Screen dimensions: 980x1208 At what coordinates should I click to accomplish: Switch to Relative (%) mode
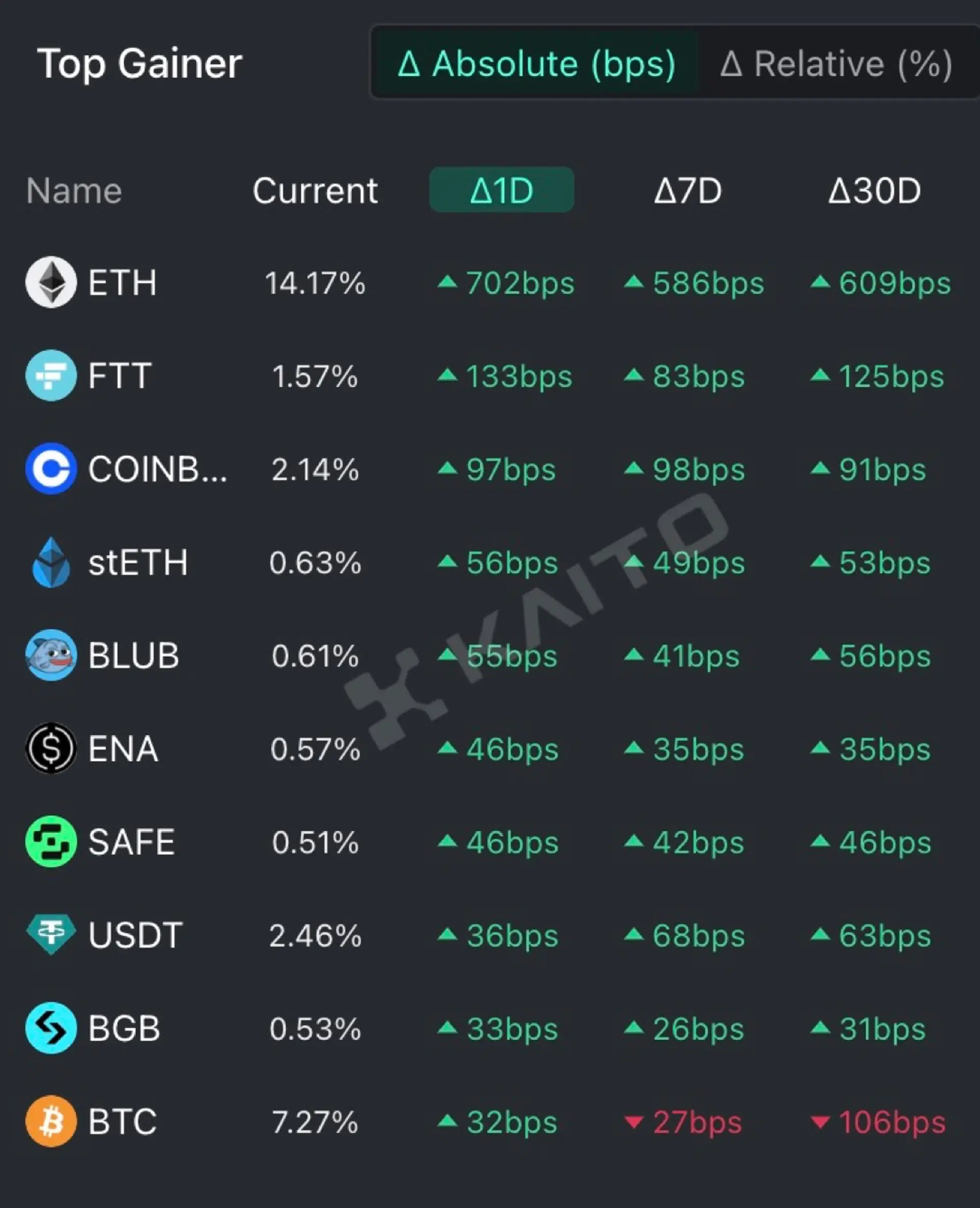tap(837, 63)
